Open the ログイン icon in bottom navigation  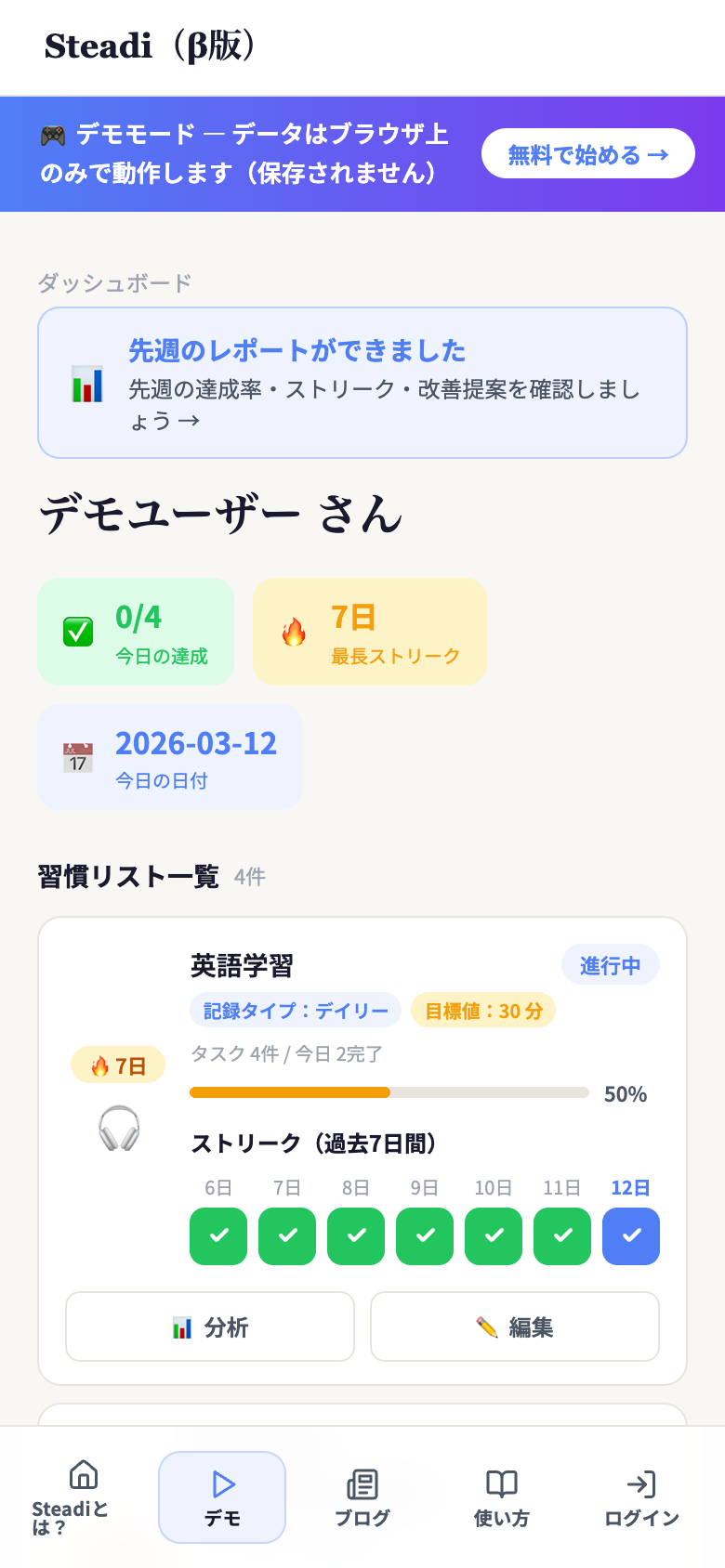click(x=641, y=1484)
